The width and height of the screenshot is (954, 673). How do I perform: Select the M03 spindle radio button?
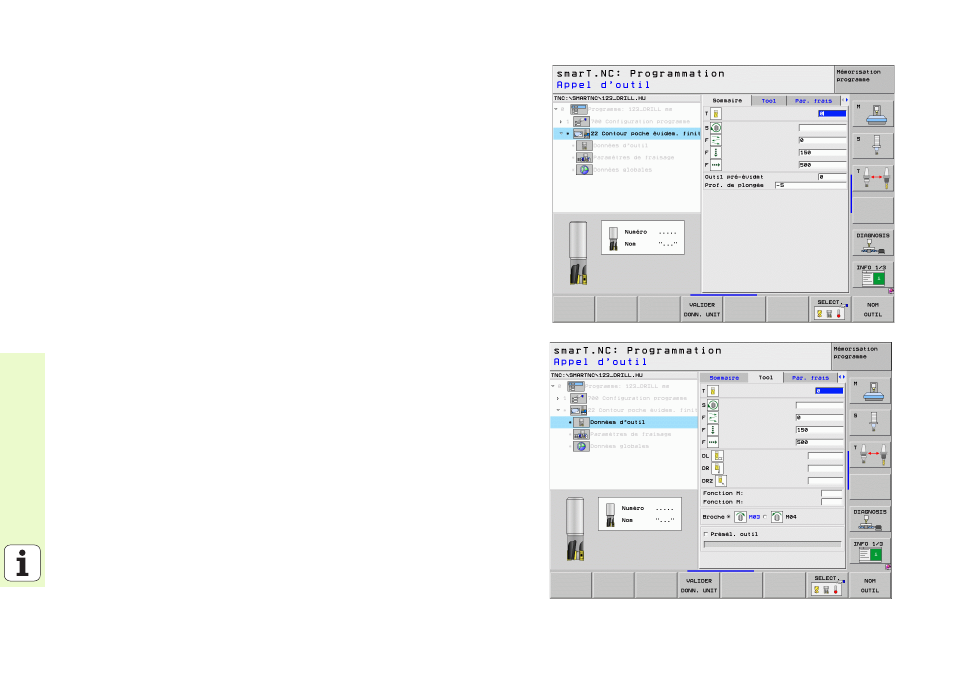(x=729, y=517)
